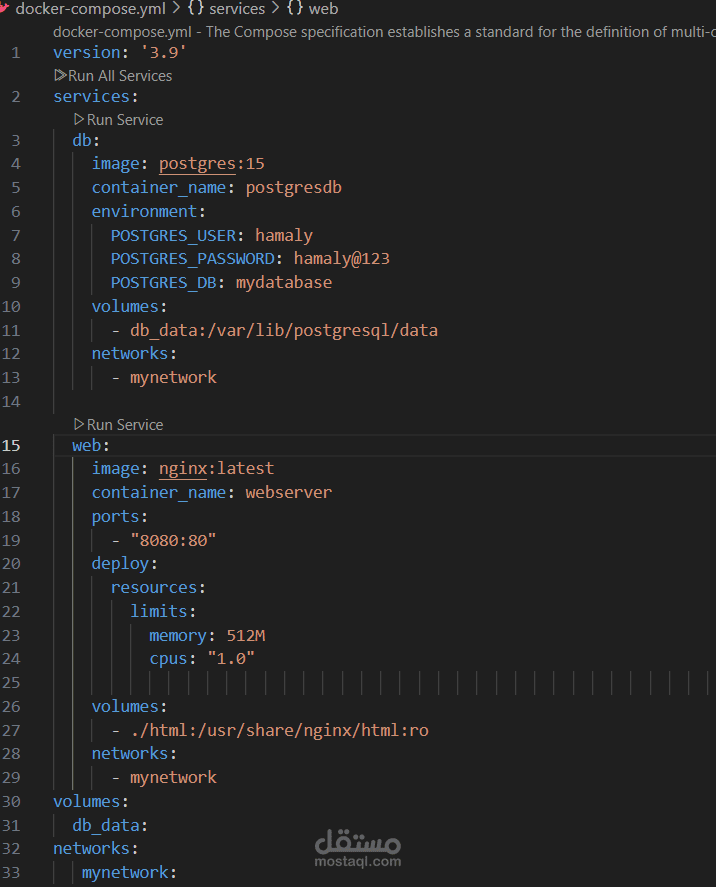Click mynetwork entry on line 29
This screenshot has width=716, height=887.
click(x=173, y=777)
